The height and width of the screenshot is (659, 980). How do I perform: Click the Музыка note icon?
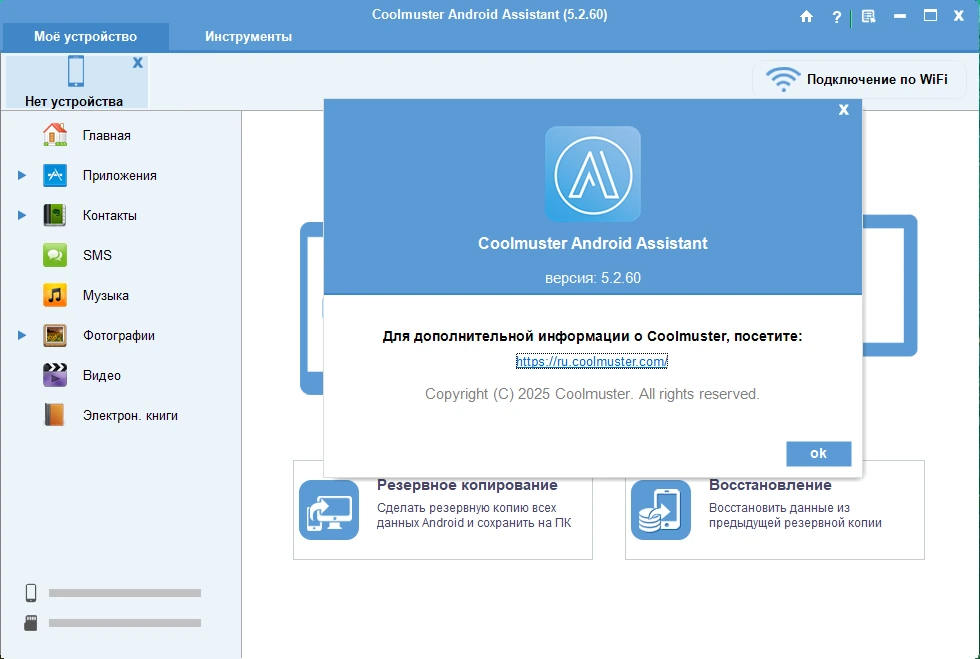click(x=55, y=295)
